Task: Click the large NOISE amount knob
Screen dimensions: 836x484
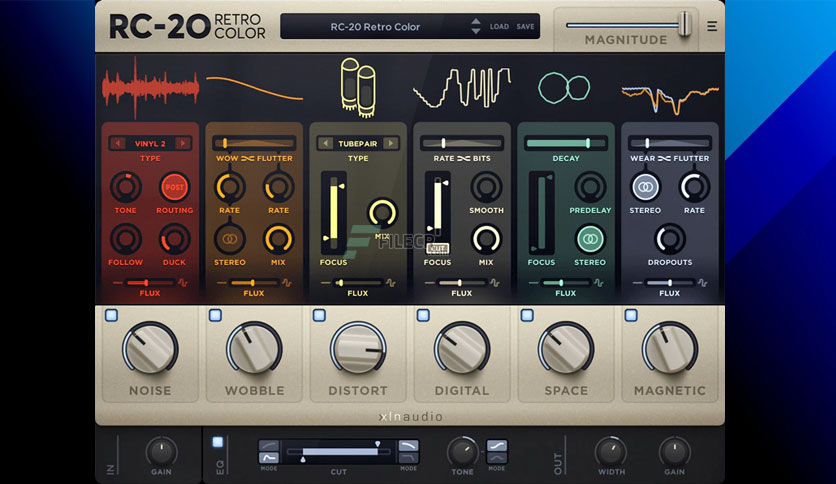Action: 150,348
